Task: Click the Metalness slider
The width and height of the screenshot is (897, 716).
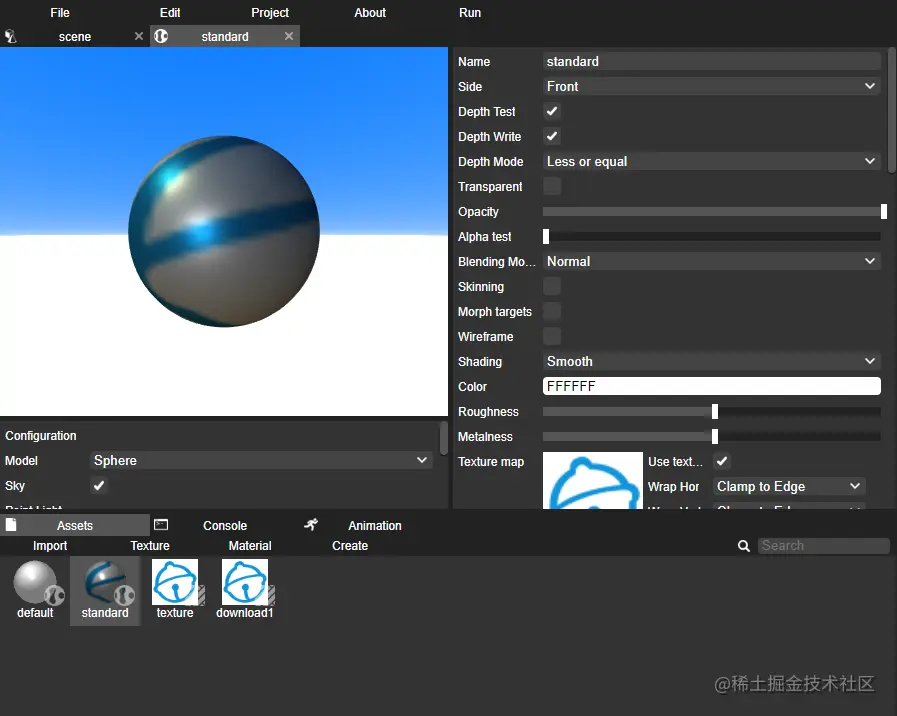Action: point(711,436)
